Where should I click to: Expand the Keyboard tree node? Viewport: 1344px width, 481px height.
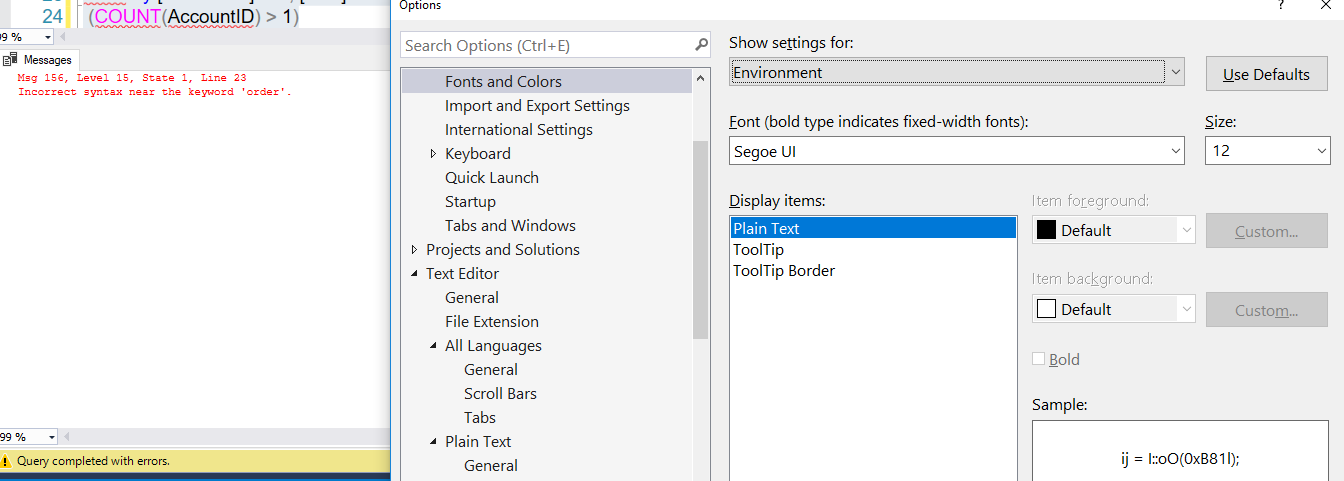pyautogui.click(x=433, y=154)
